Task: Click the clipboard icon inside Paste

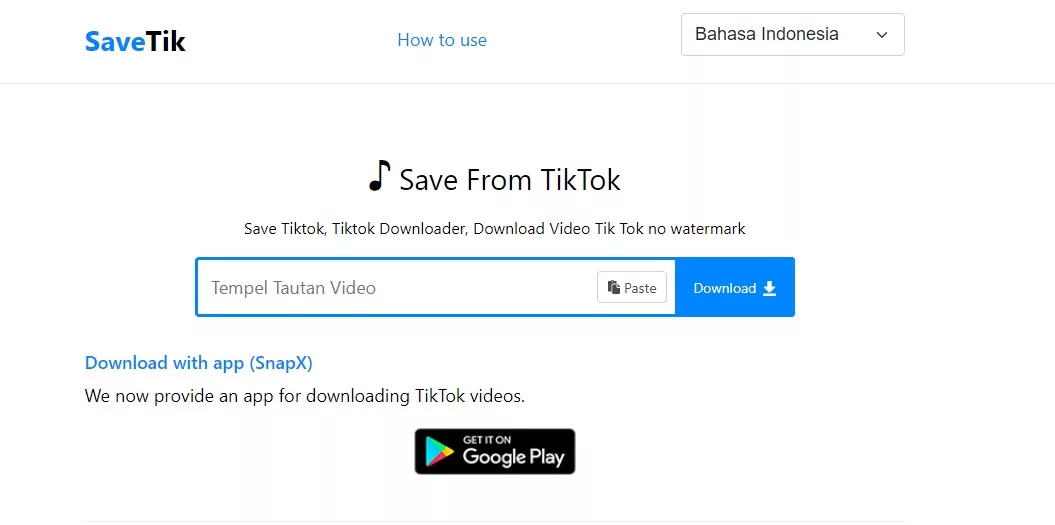Action: [x=614, y=287]
